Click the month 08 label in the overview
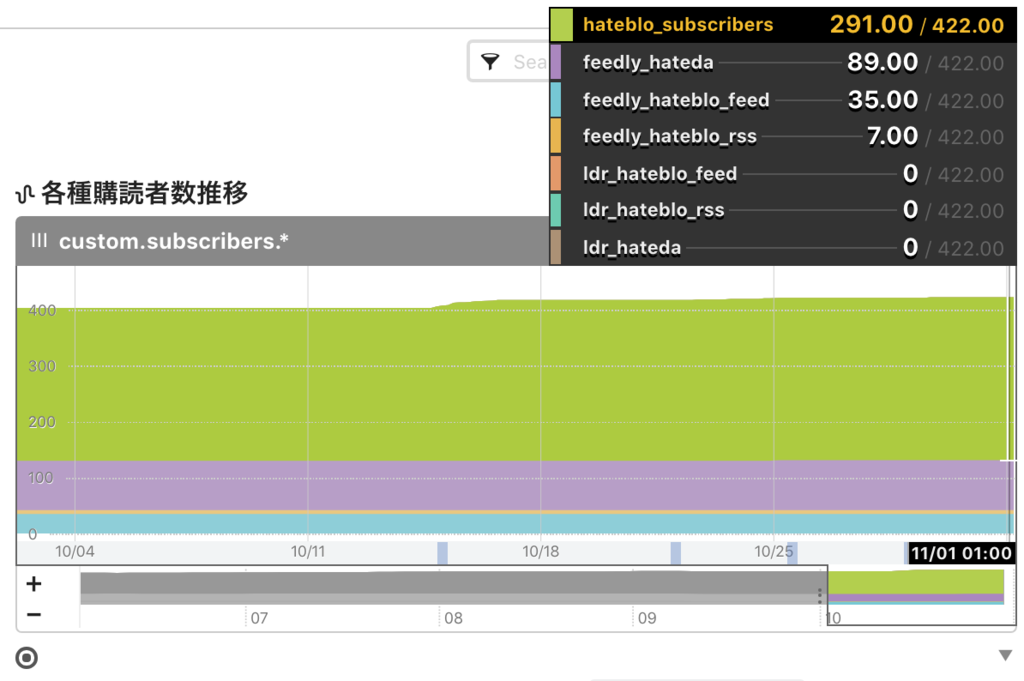1024x681 pixels. tap(453, 618)
